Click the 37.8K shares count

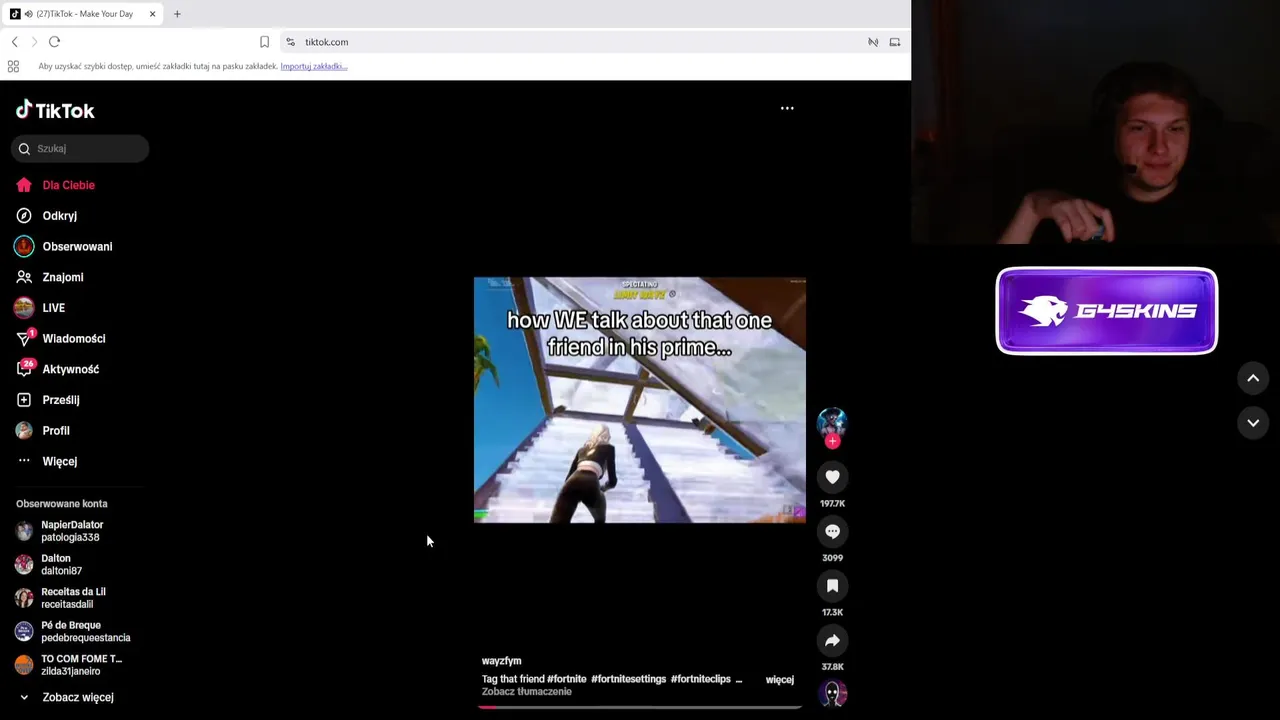point(832,666)
